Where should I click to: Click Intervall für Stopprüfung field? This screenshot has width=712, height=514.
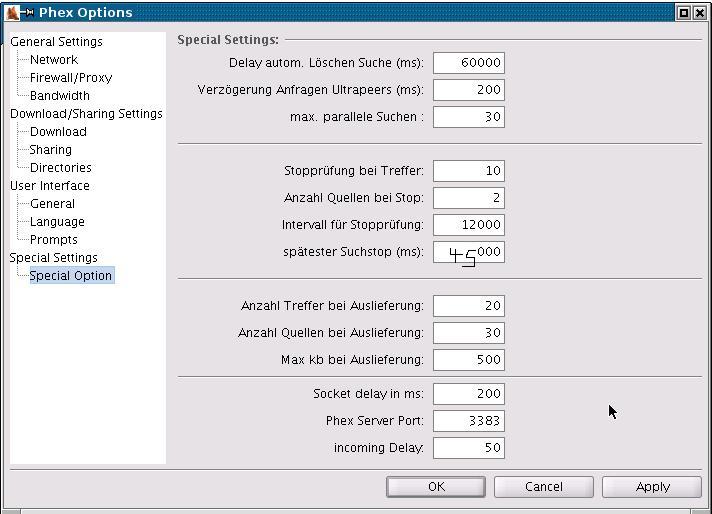[x=469, y=225]
